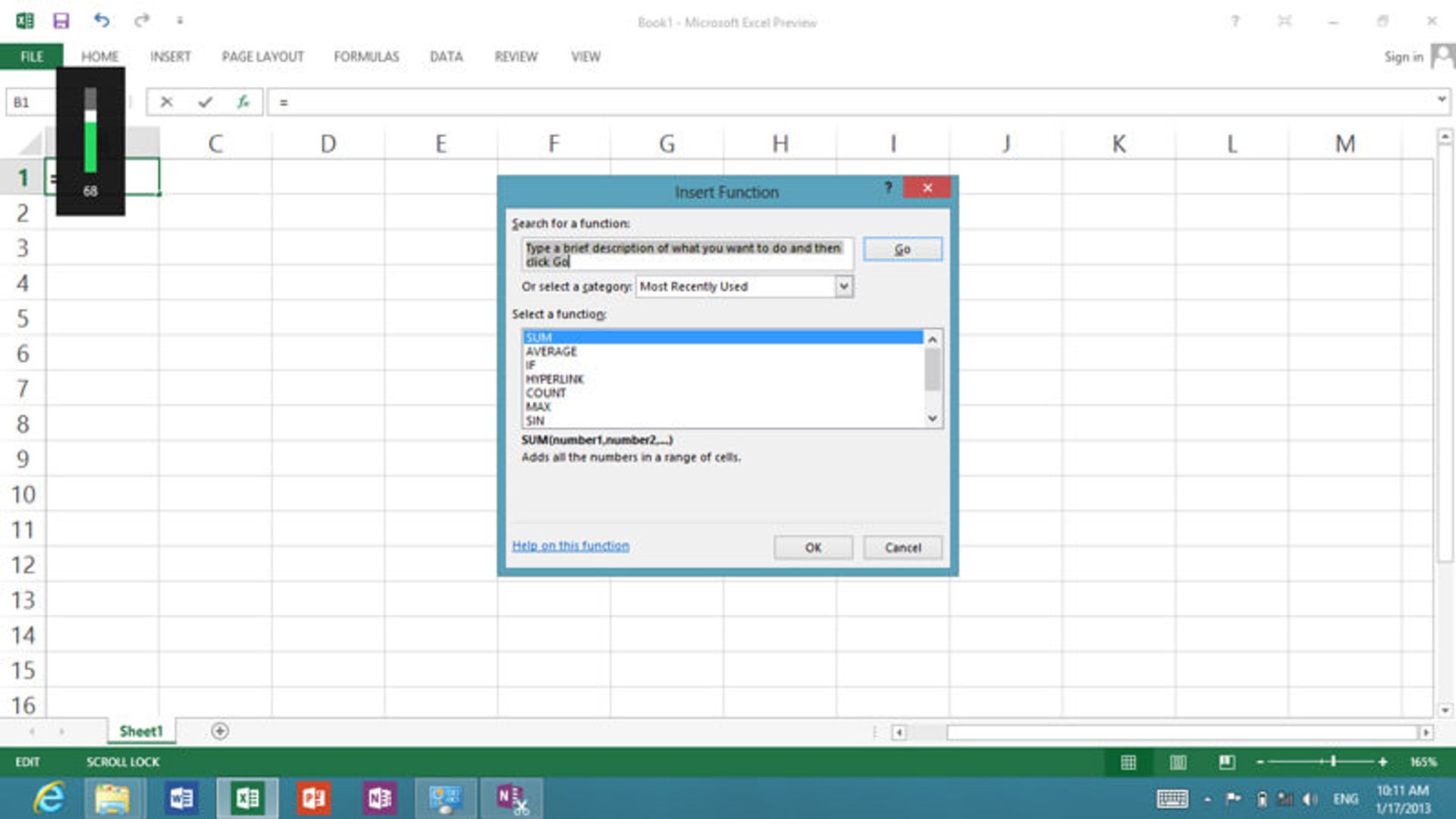The image size is (1456, 819).
Task: Click vertical scrollbar down arrow
Action: (1445, 710)
